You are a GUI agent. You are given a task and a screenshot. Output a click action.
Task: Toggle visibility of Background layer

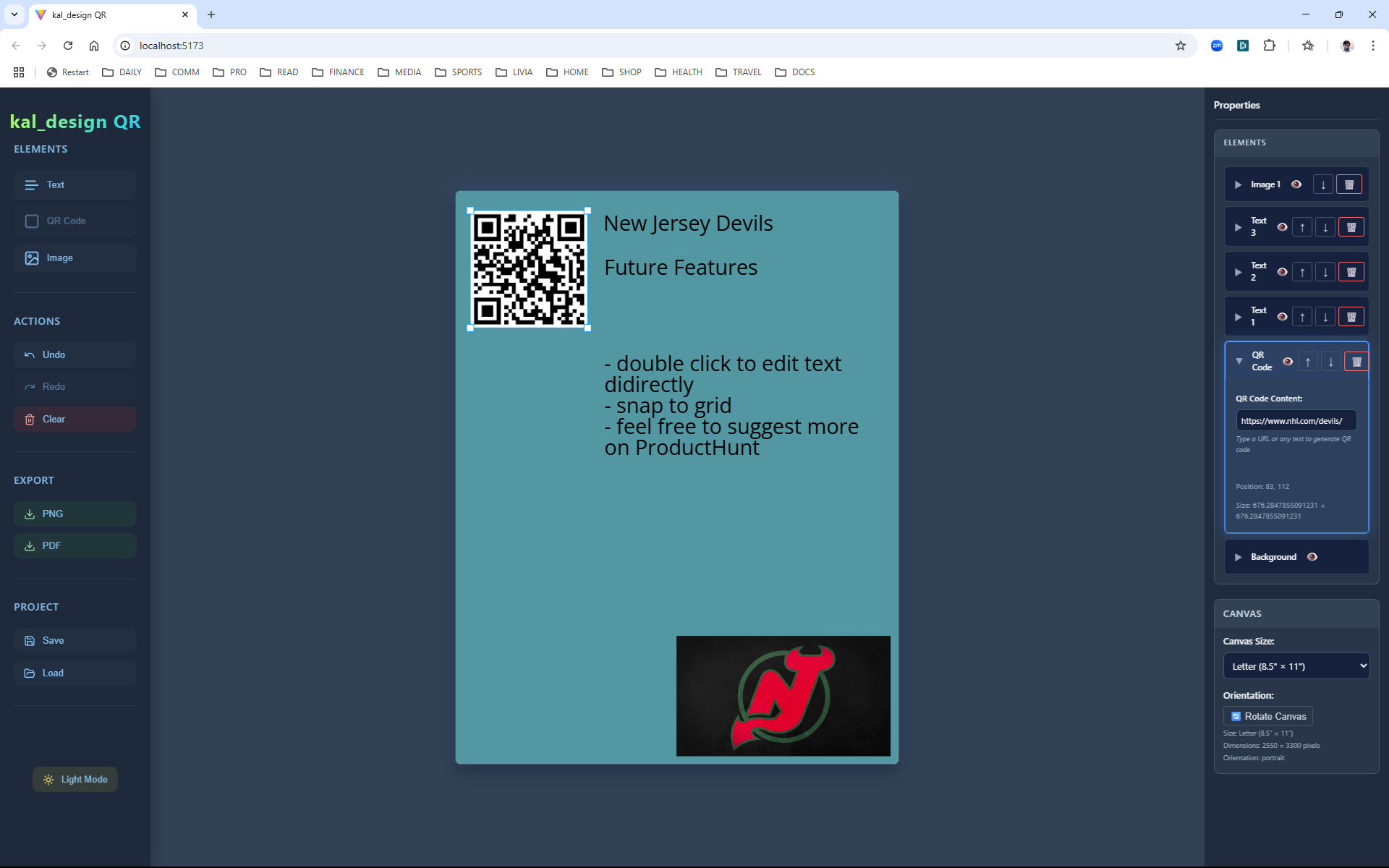[x=1312, y=557]
